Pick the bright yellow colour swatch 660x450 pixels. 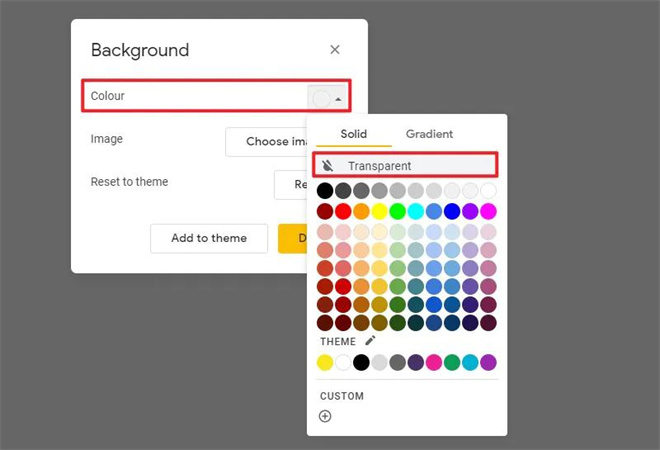point(379,211)
